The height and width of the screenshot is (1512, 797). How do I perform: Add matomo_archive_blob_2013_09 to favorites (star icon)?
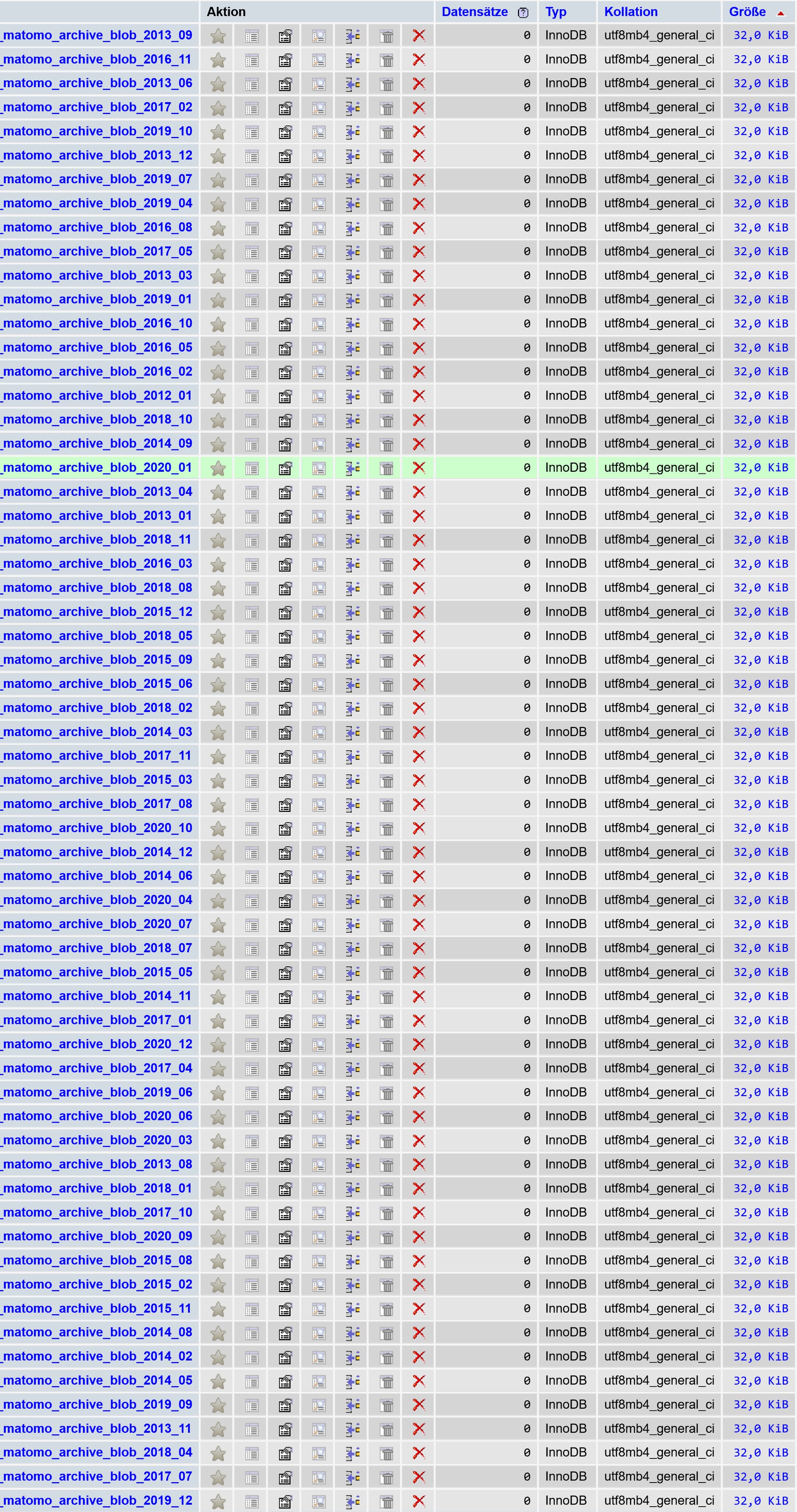pyautogui.click(x=218, y=36)
